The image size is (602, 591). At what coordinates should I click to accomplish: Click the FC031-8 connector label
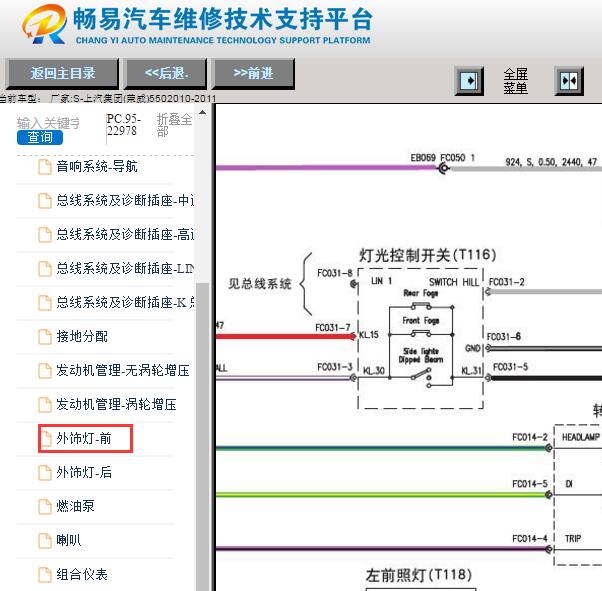334,273
